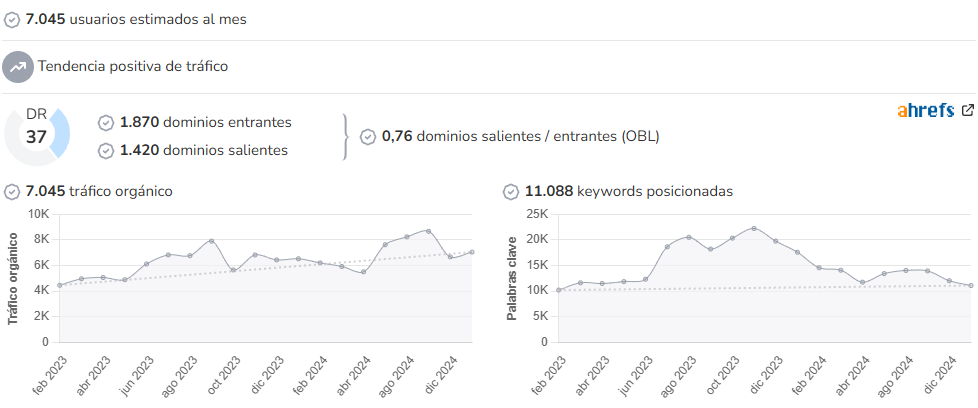Click last data point of organic traffic chart

pyautogui.click(x=472, y=252)
